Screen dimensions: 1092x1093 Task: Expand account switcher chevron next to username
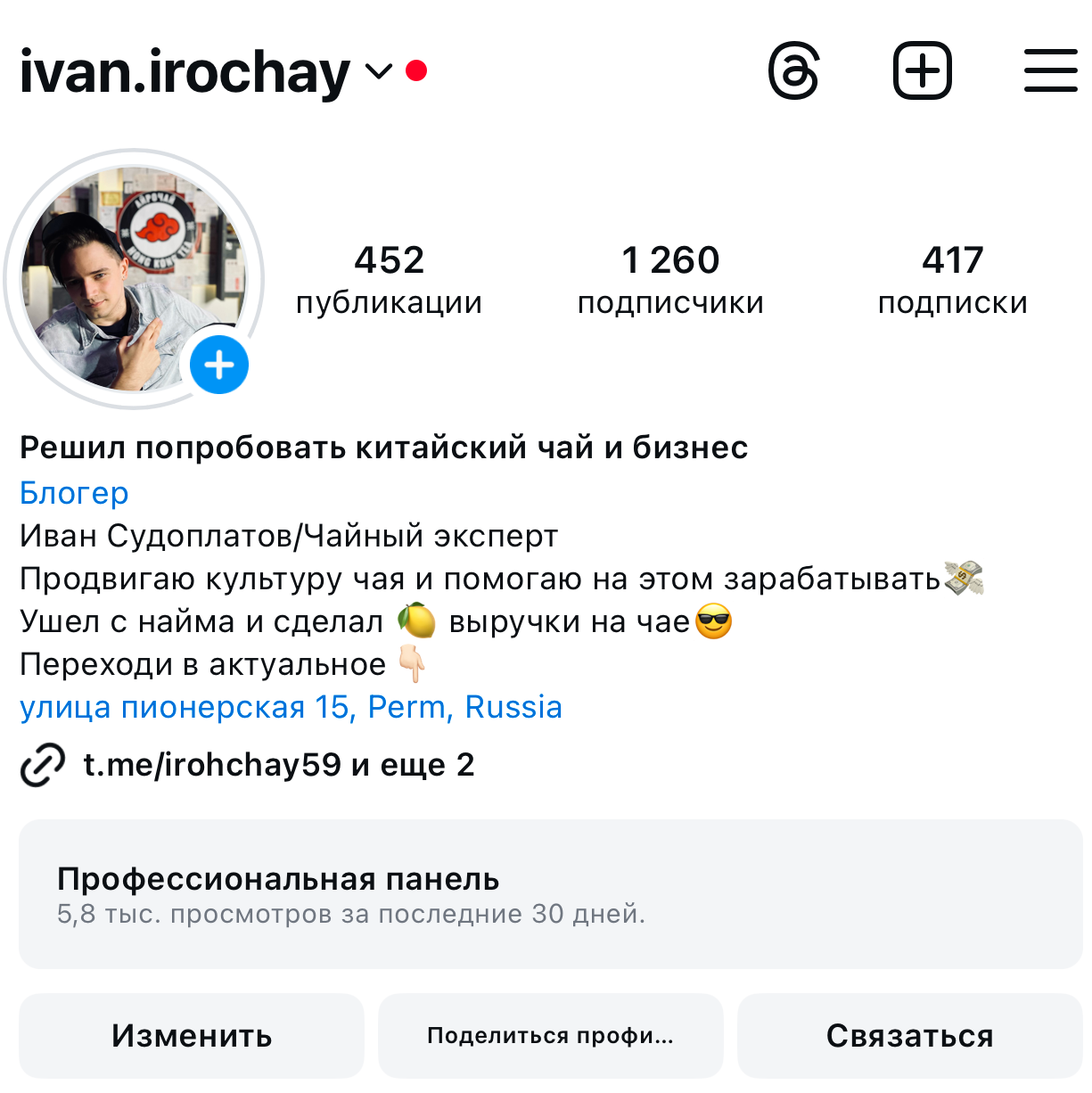(x=379, y=71)
